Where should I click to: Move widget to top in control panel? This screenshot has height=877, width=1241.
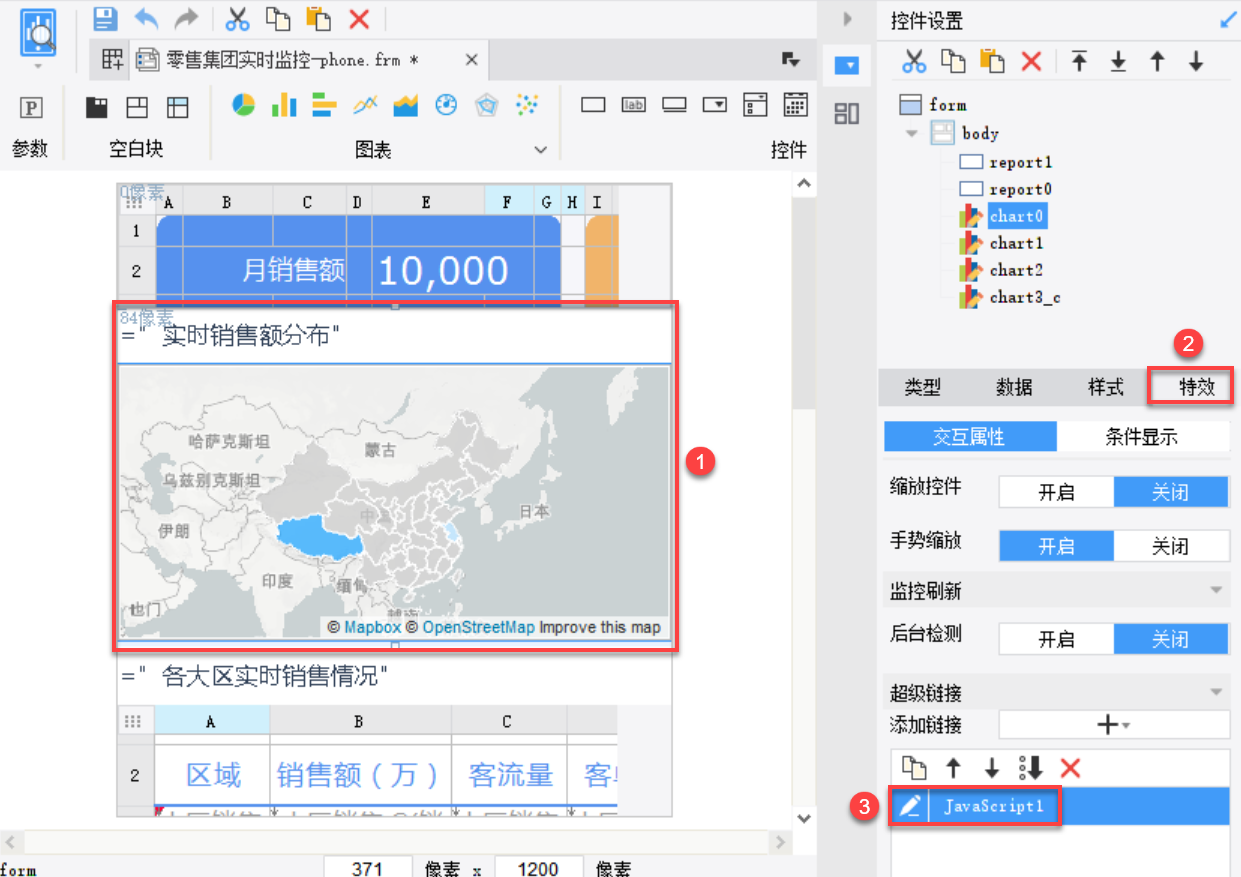(x=1079, y=62)
